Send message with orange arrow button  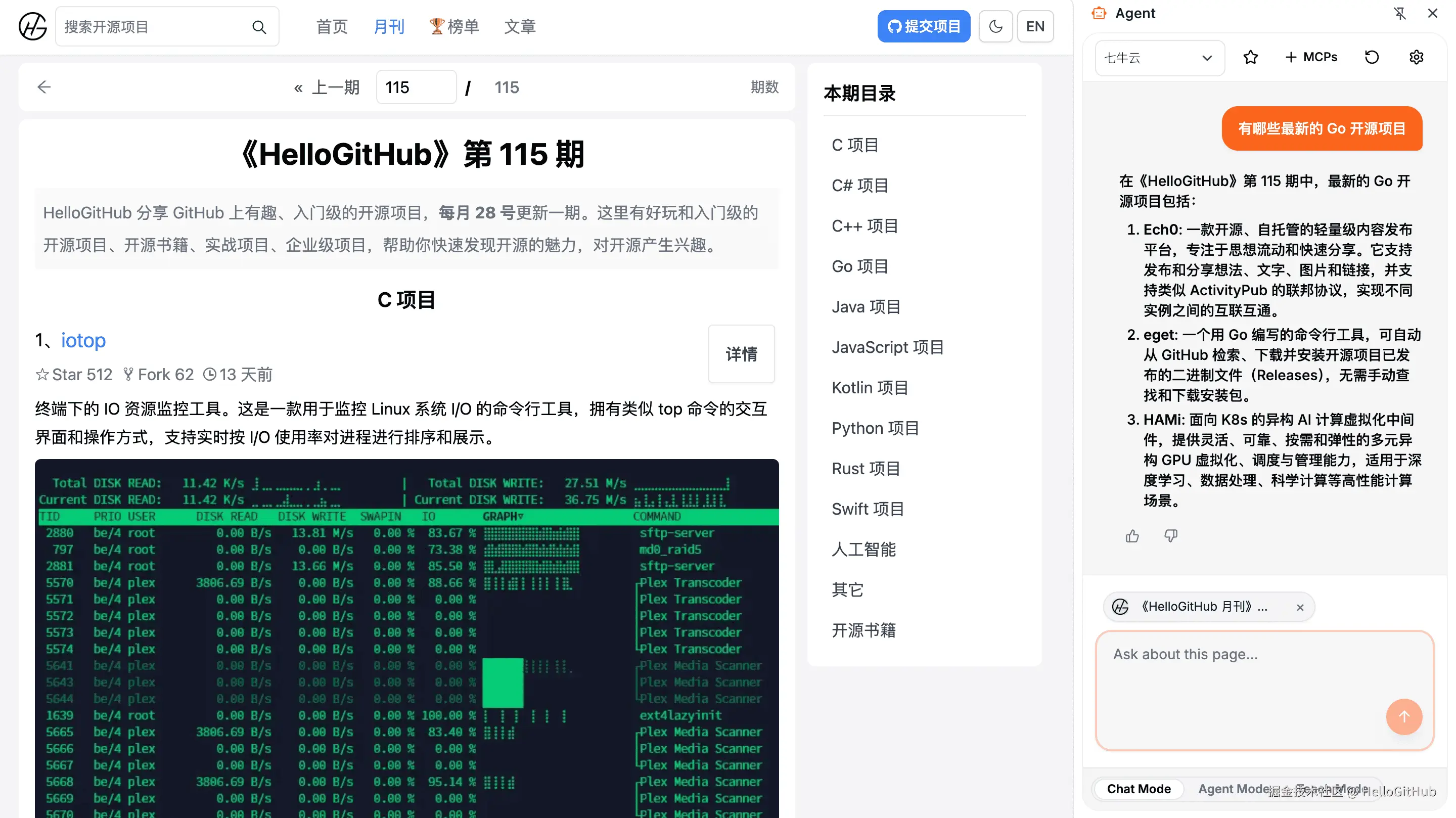click(x=1403, y=716)
